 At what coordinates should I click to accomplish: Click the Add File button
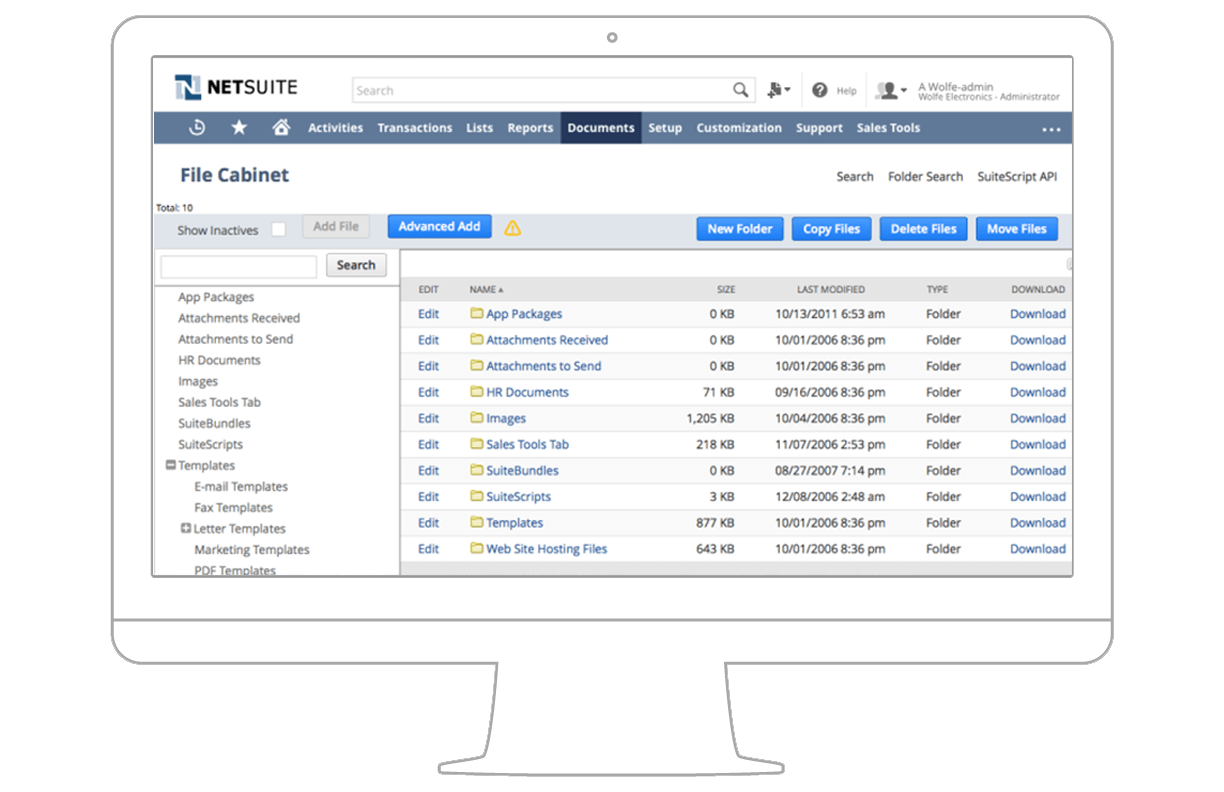click(x=336, y=227)
